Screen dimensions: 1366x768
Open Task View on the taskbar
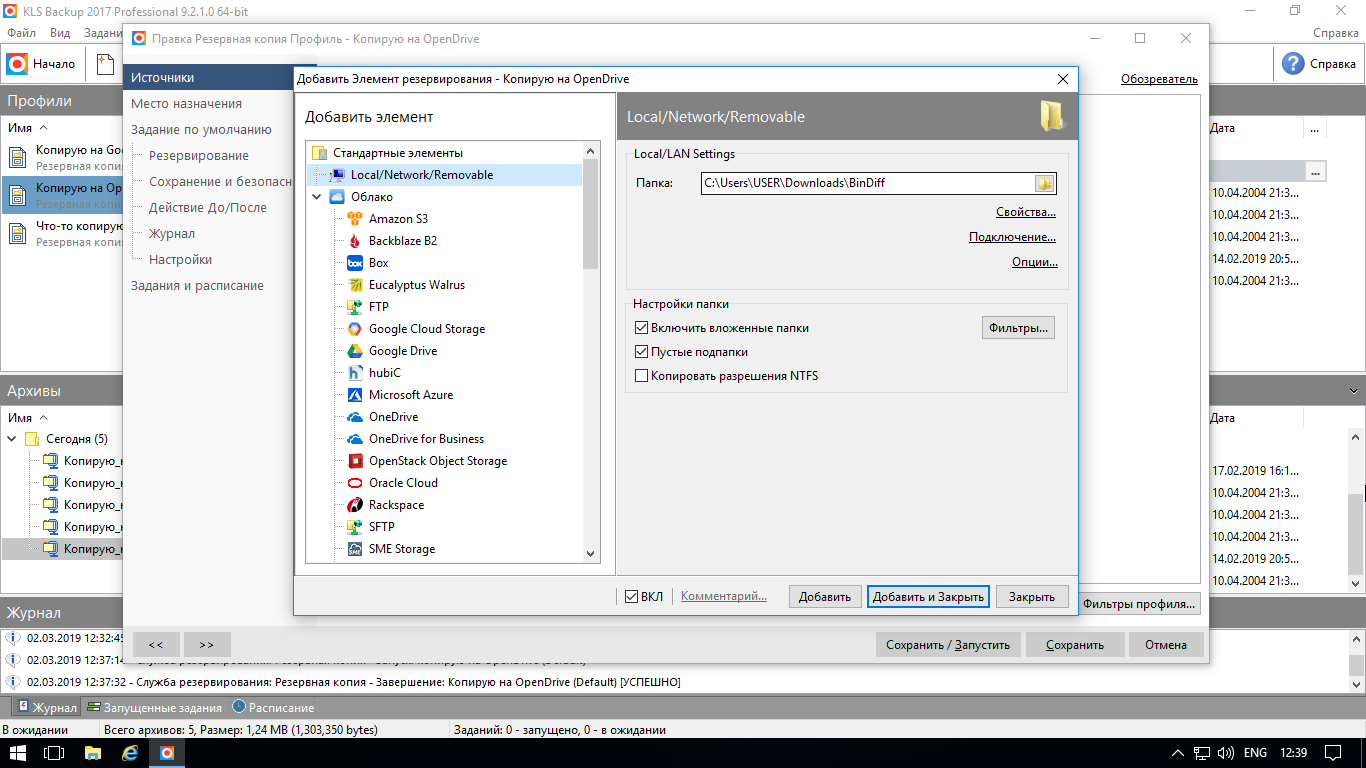(54, 752)
